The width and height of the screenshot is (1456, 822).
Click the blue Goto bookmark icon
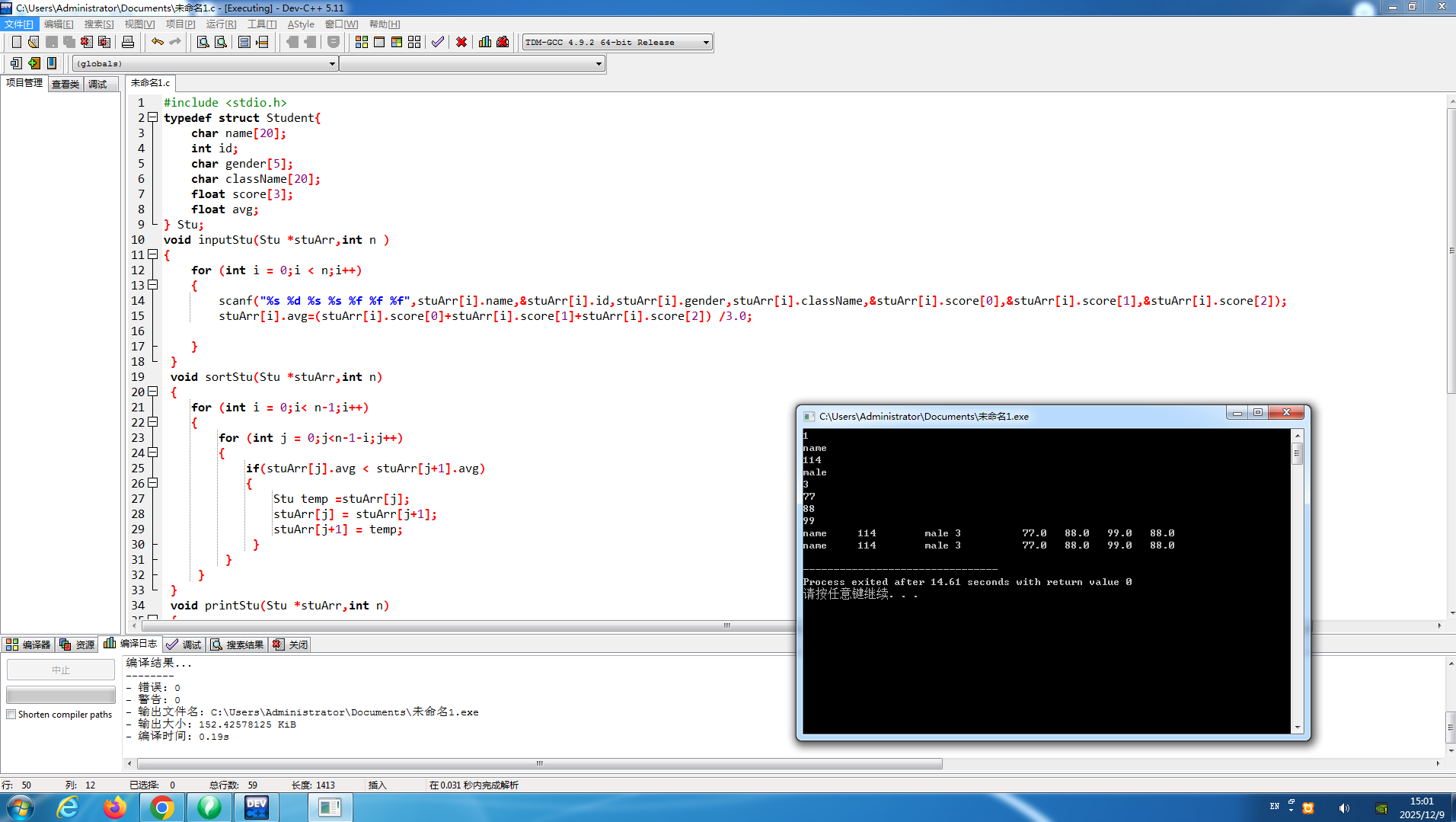pos(51,63)
